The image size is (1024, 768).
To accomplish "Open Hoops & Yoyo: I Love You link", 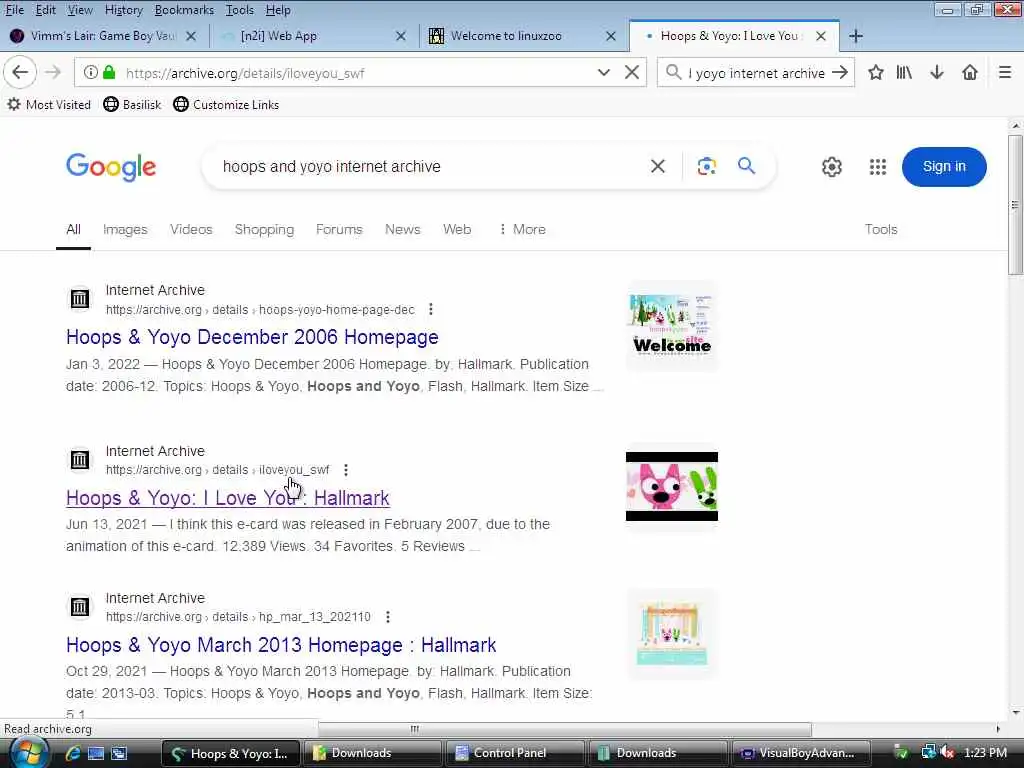I will 227,498.
